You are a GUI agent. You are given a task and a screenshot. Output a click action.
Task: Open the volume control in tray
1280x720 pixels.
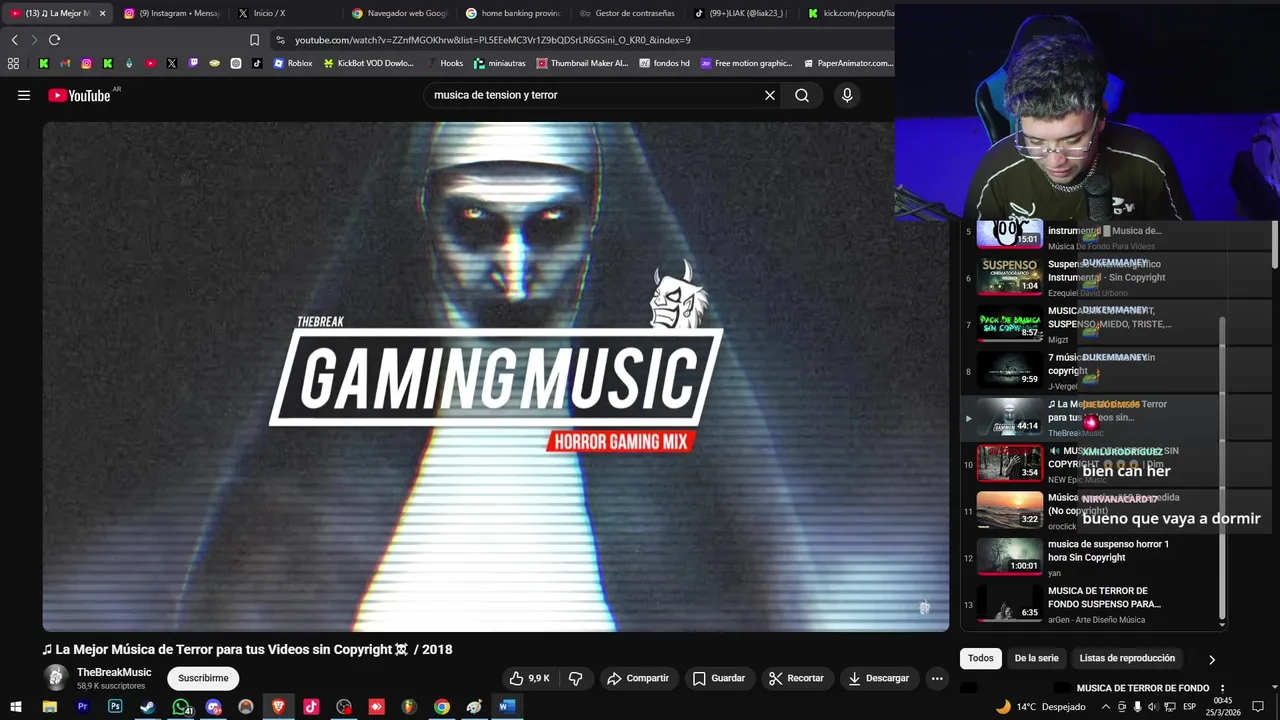coord(1153,707)
